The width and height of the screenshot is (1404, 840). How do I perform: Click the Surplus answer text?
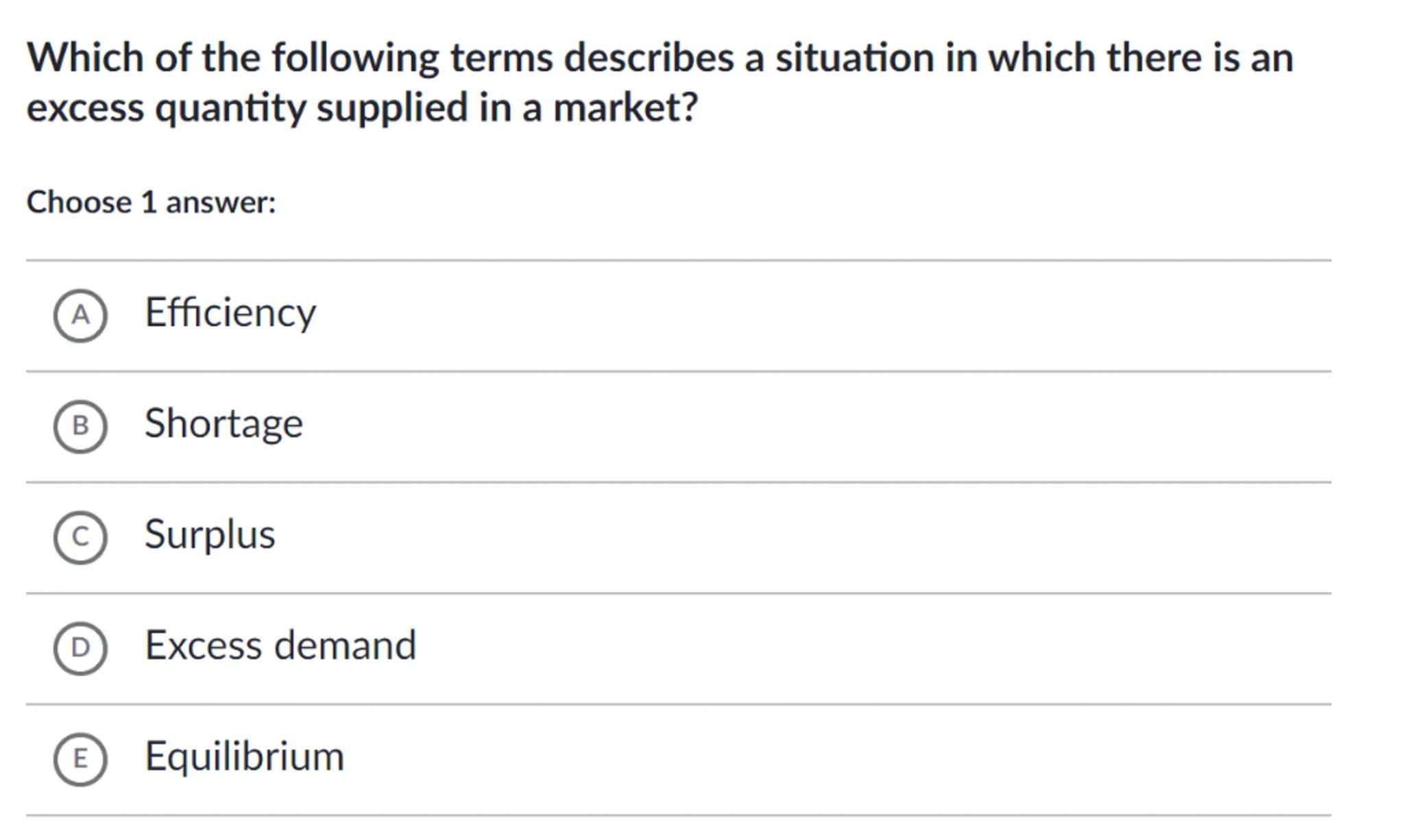pos(210,535)
